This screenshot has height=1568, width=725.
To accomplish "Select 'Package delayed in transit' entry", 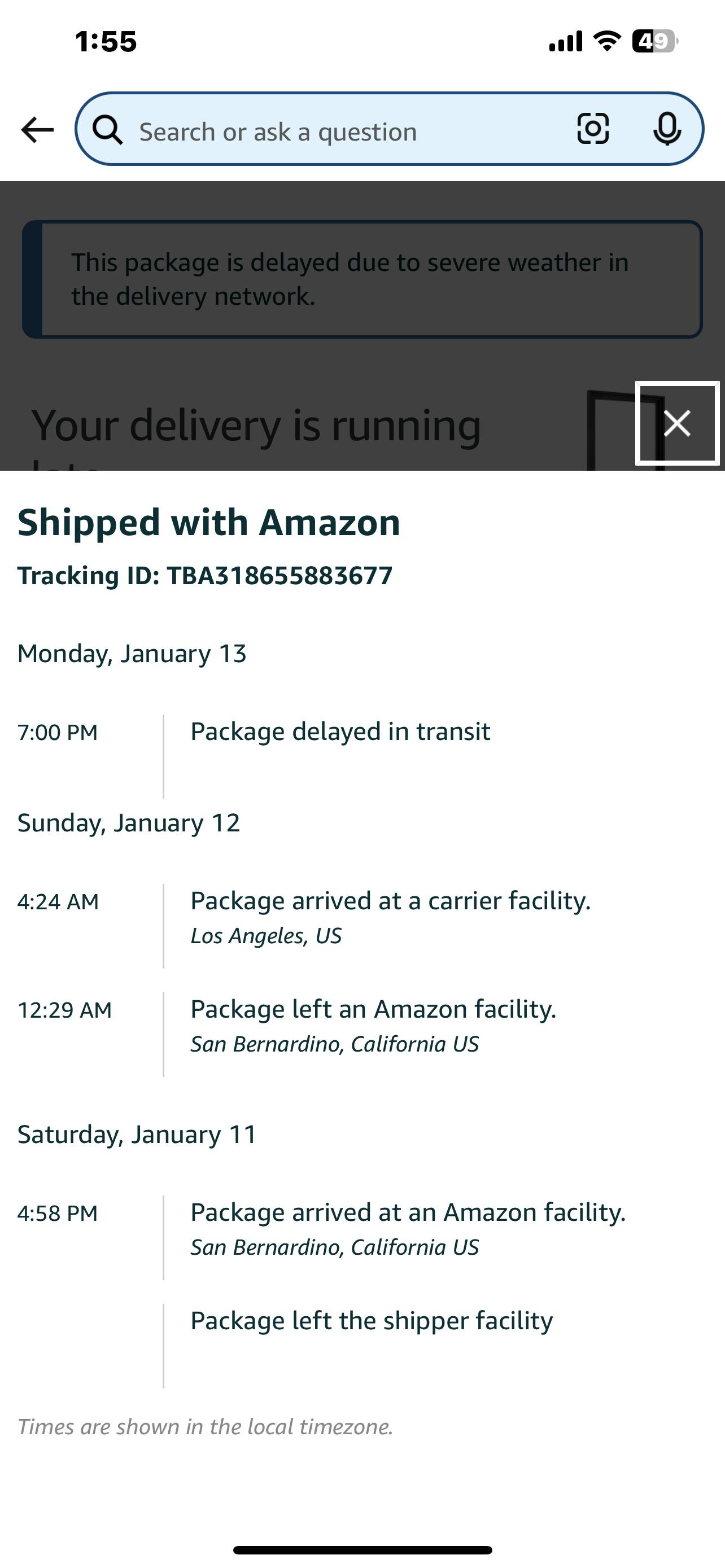I will point(340,732).
